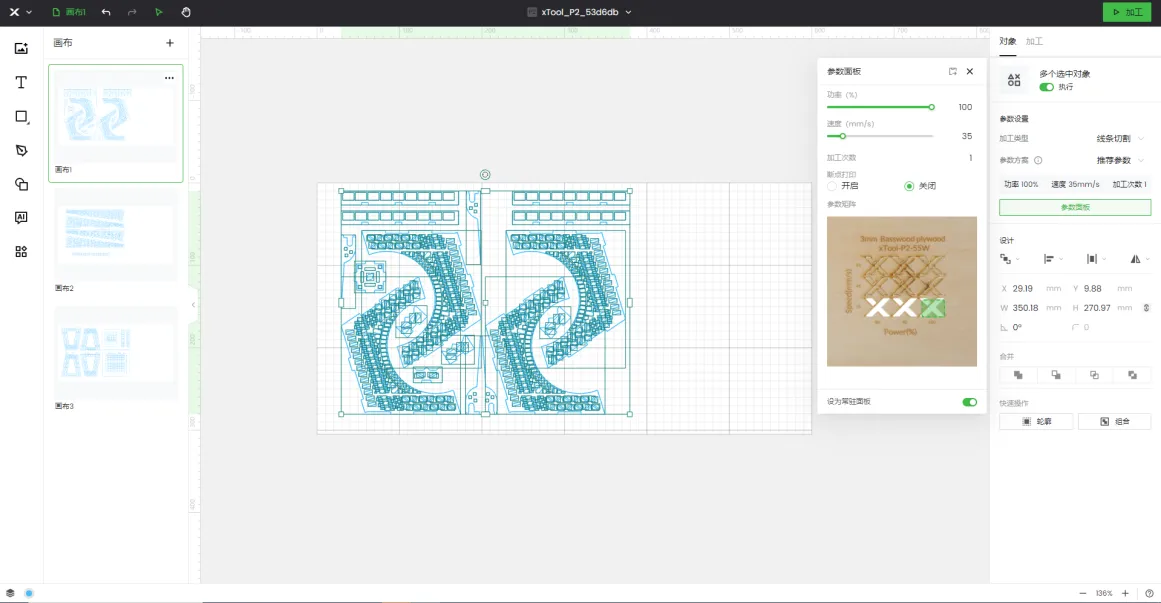Adjust the 功率 power slider handle
Viewport: 1161px width, 603px height.
coord(931,107)
